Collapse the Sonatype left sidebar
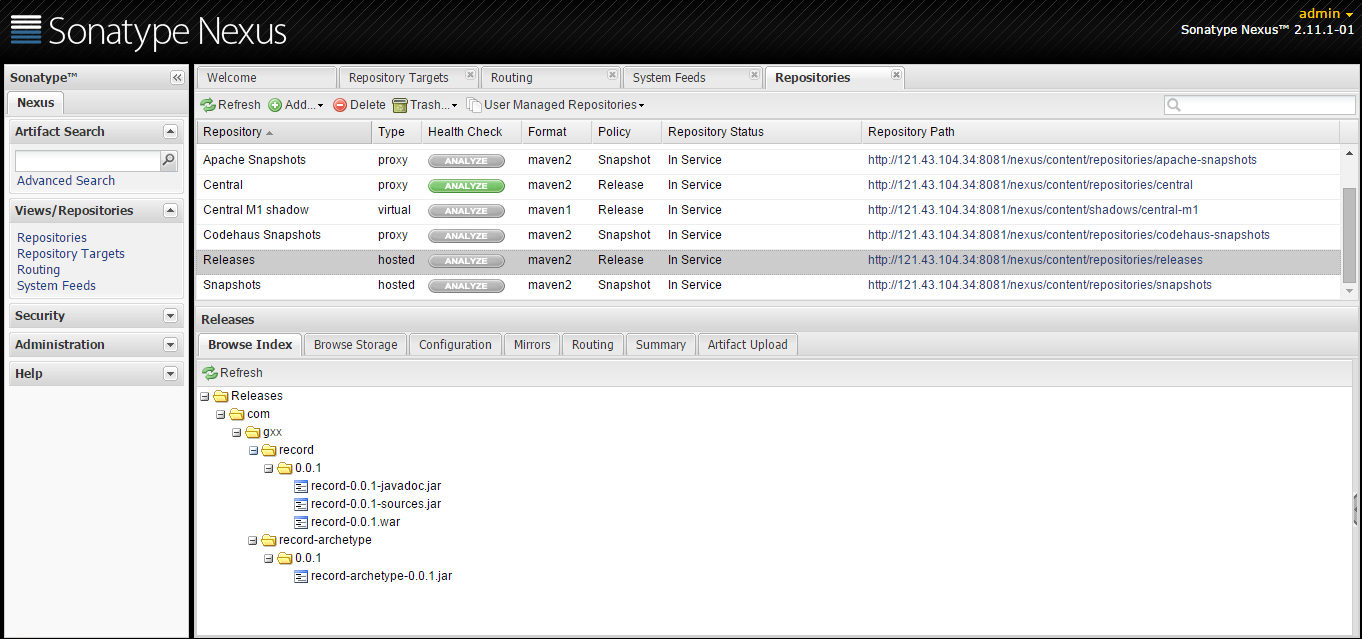The height and width of the screenshot is (639, 1362). point(177,78)
